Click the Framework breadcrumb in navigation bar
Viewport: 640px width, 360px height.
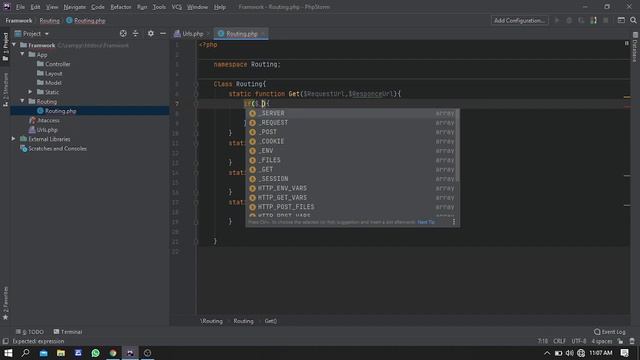coord(19,20)
